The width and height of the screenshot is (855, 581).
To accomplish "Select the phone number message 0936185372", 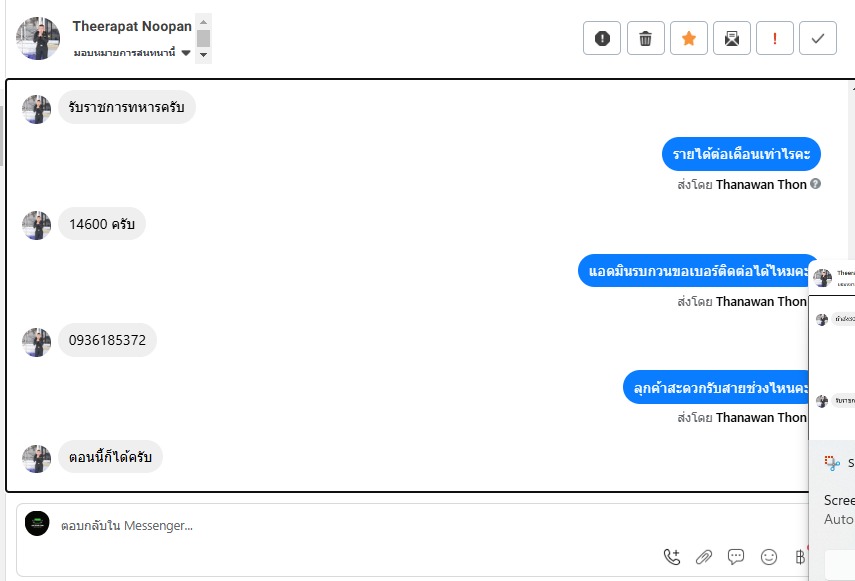I will (107, 340).
